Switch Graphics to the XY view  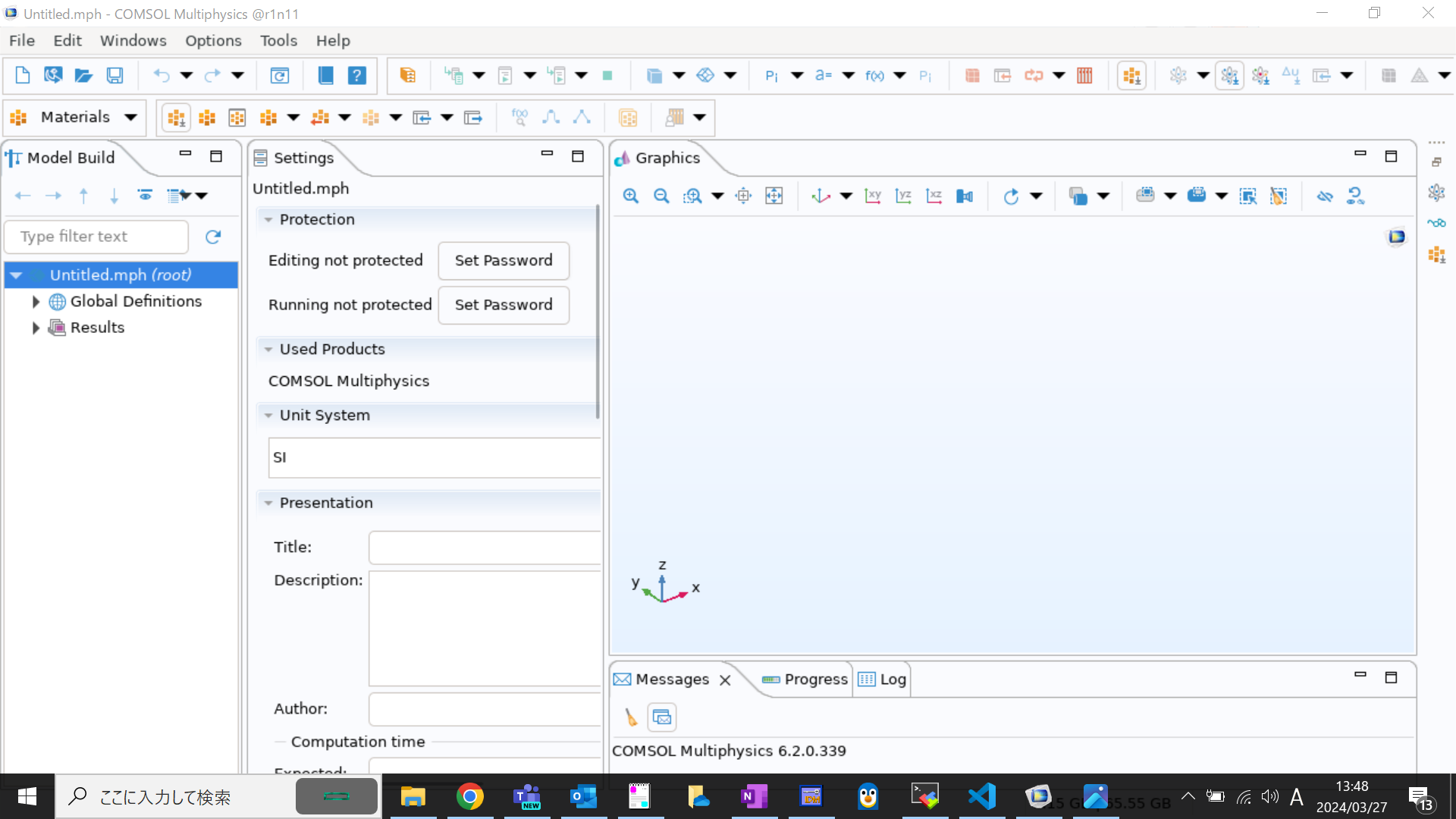point(873,196)
